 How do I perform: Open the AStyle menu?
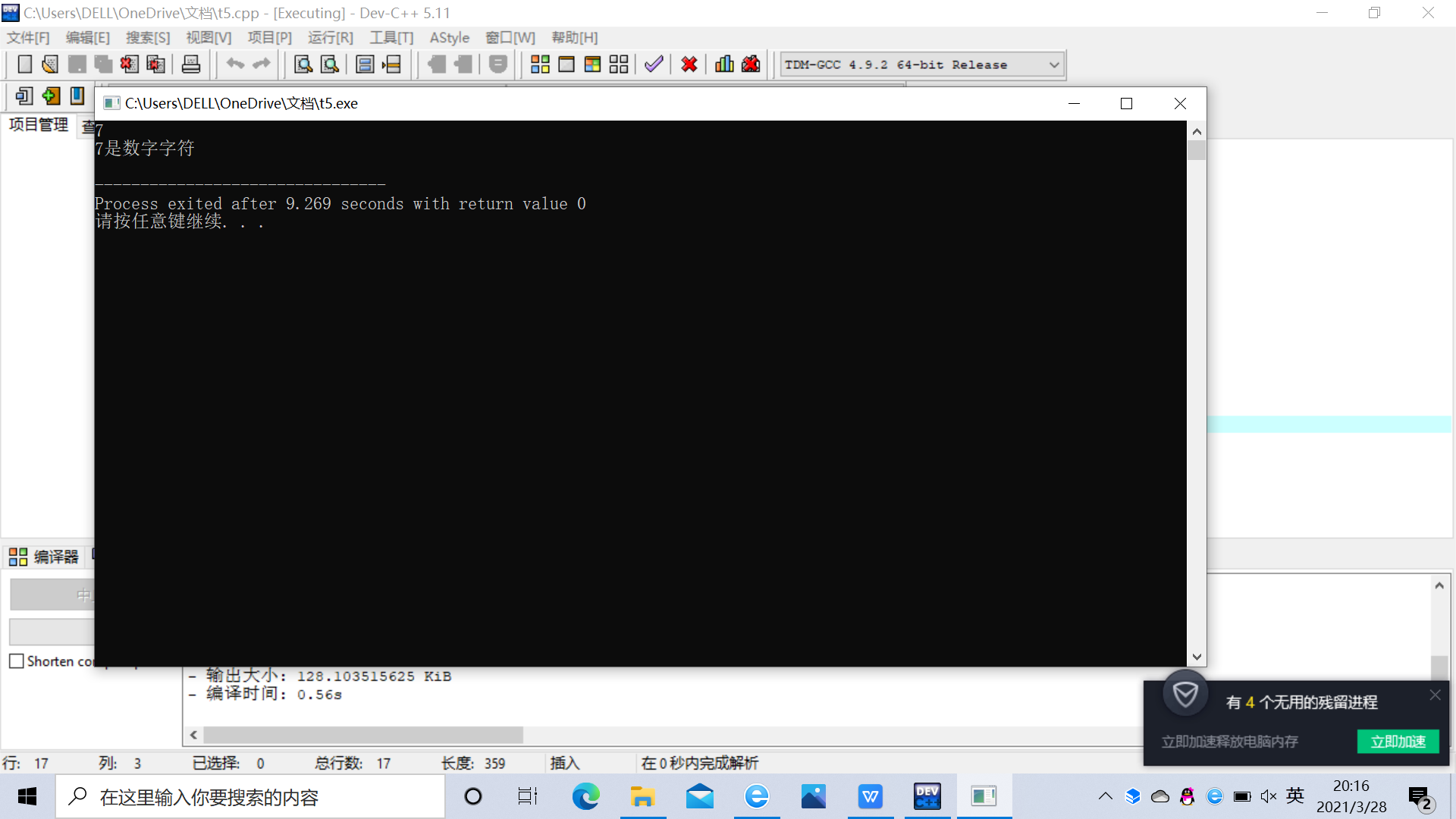coord(449,38)
